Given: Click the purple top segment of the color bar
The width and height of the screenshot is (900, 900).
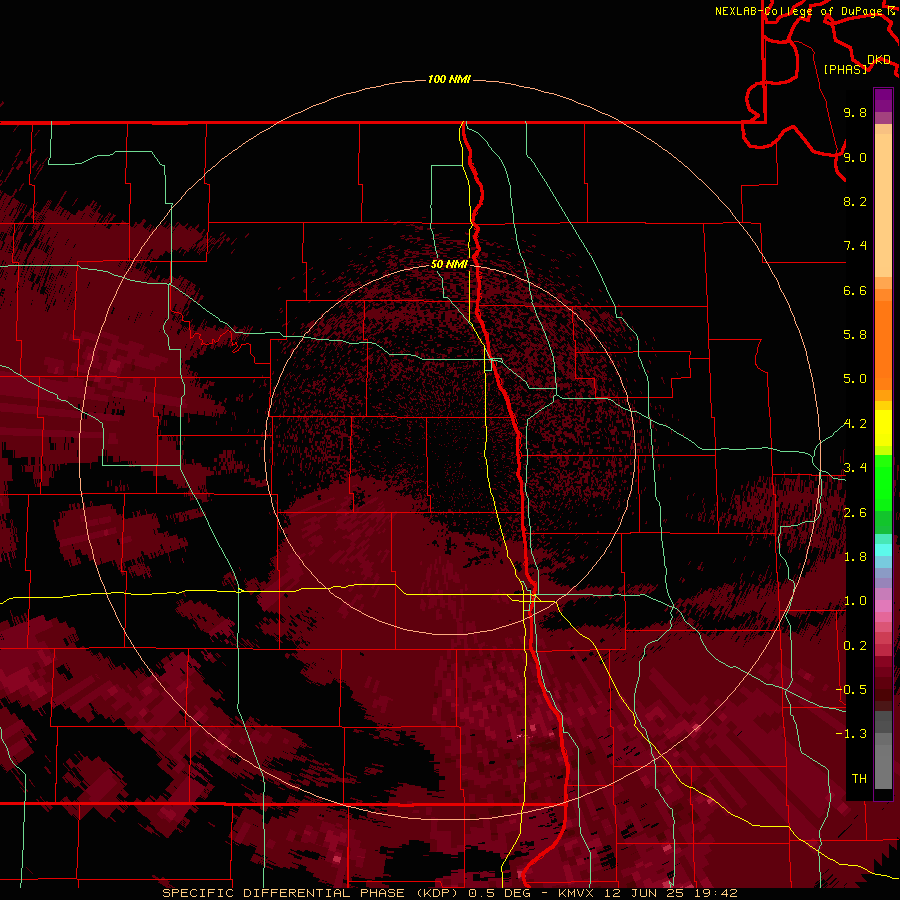Looking at the screenshot, I should pyautogui.click(x=883, y=100).
